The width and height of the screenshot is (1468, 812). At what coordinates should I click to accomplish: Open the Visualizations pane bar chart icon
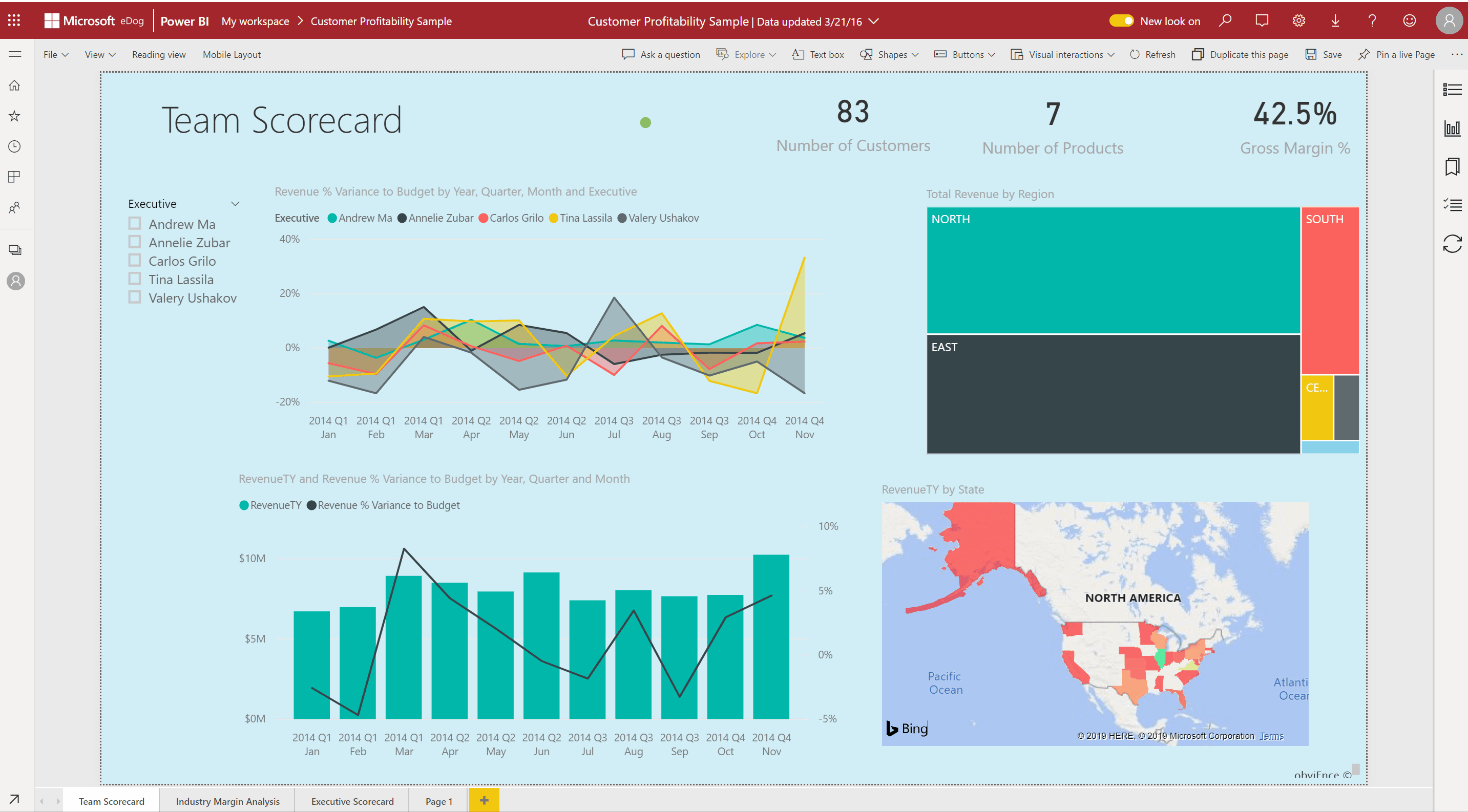1452,128
